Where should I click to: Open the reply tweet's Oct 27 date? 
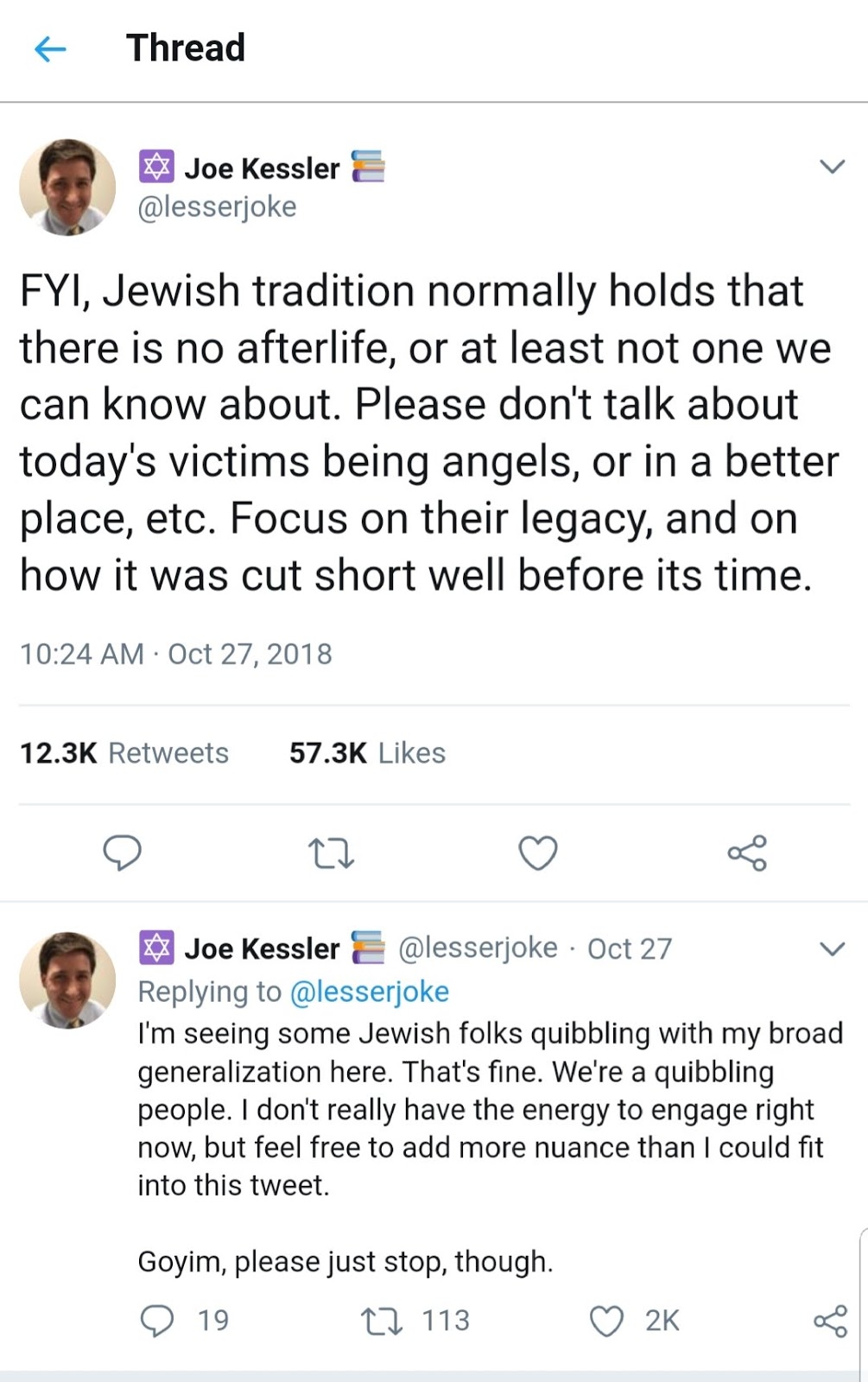pos(629,949)
